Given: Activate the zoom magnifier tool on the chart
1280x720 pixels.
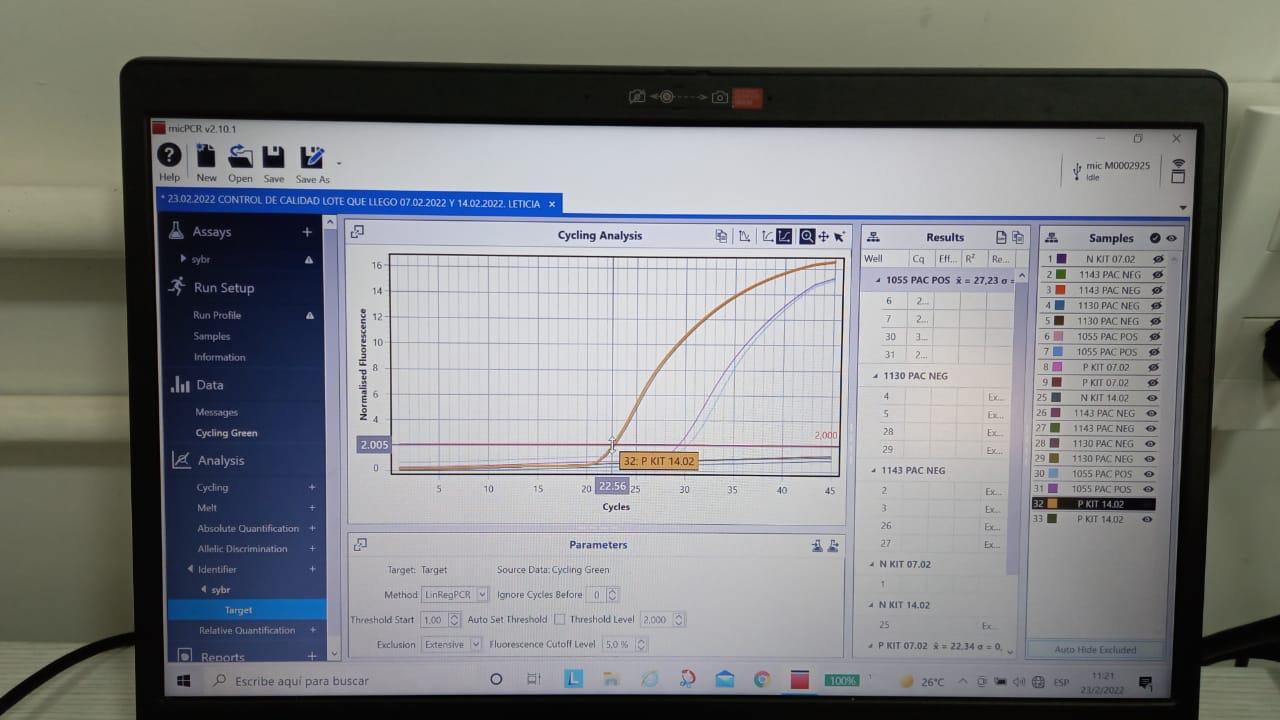Looking at the screenshot, I should 806,237.
